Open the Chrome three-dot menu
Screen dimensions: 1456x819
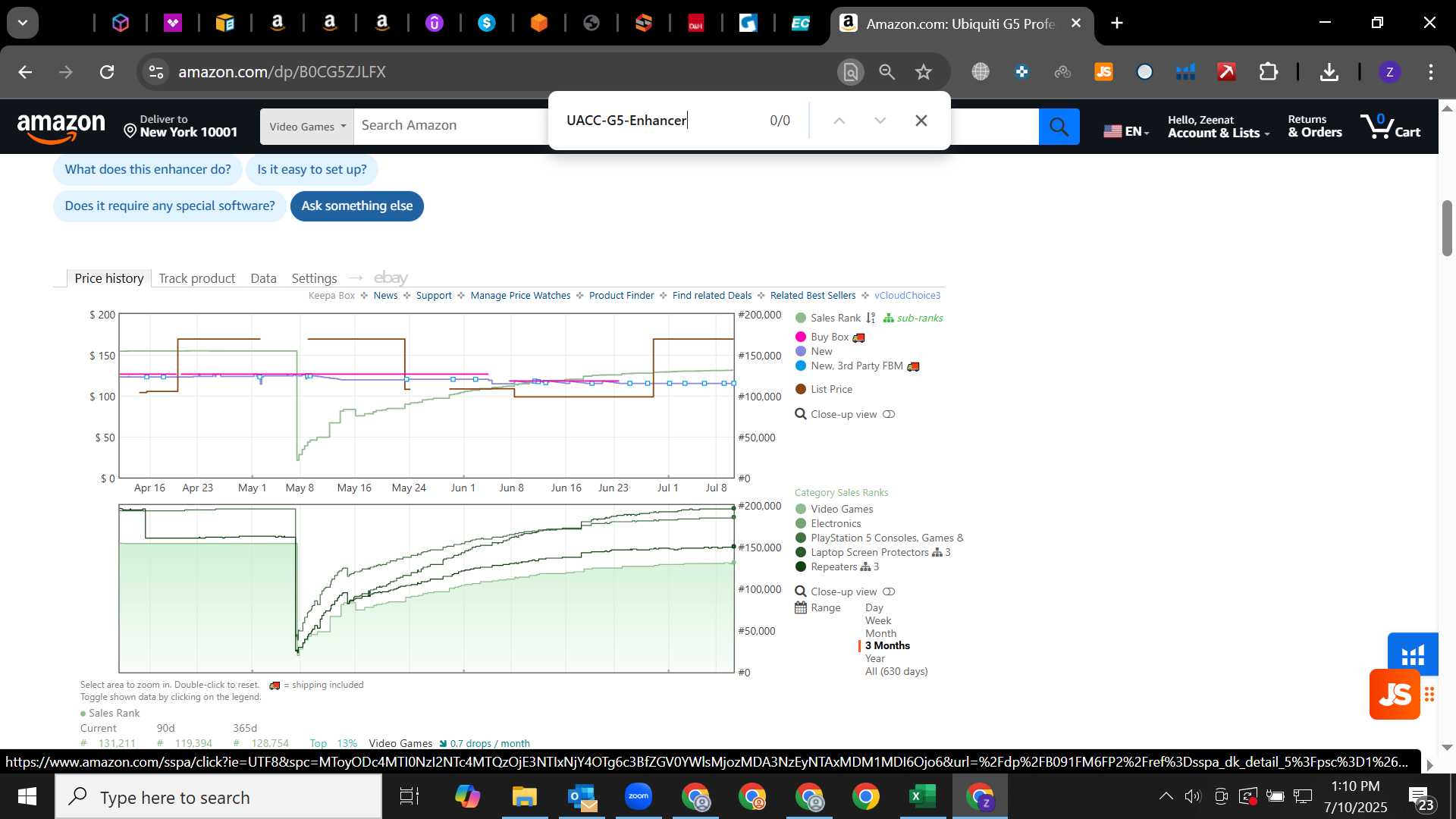coord(1430,72)
